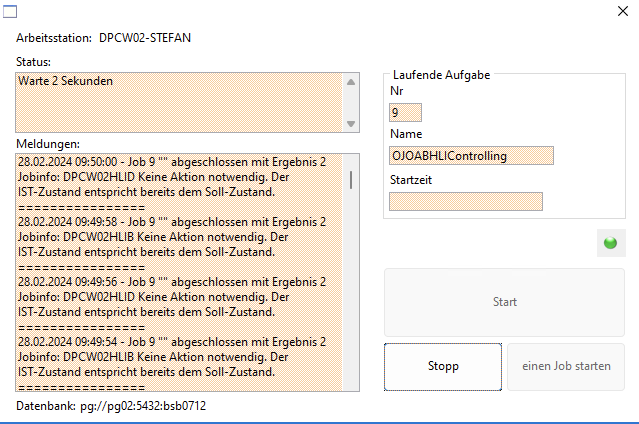Select the 09:49:56 message in Meldungen
This screenshot has height=424, width=639.
coord(171,282)
